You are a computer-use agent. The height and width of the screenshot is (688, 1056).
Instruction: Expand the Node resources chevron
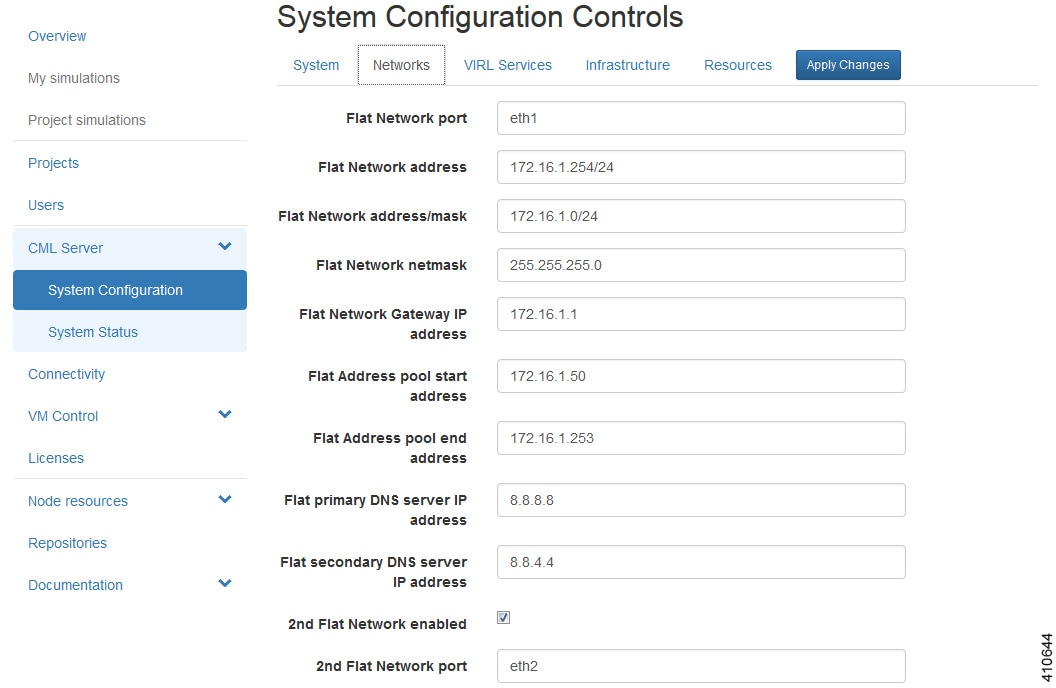click(225, 500)
